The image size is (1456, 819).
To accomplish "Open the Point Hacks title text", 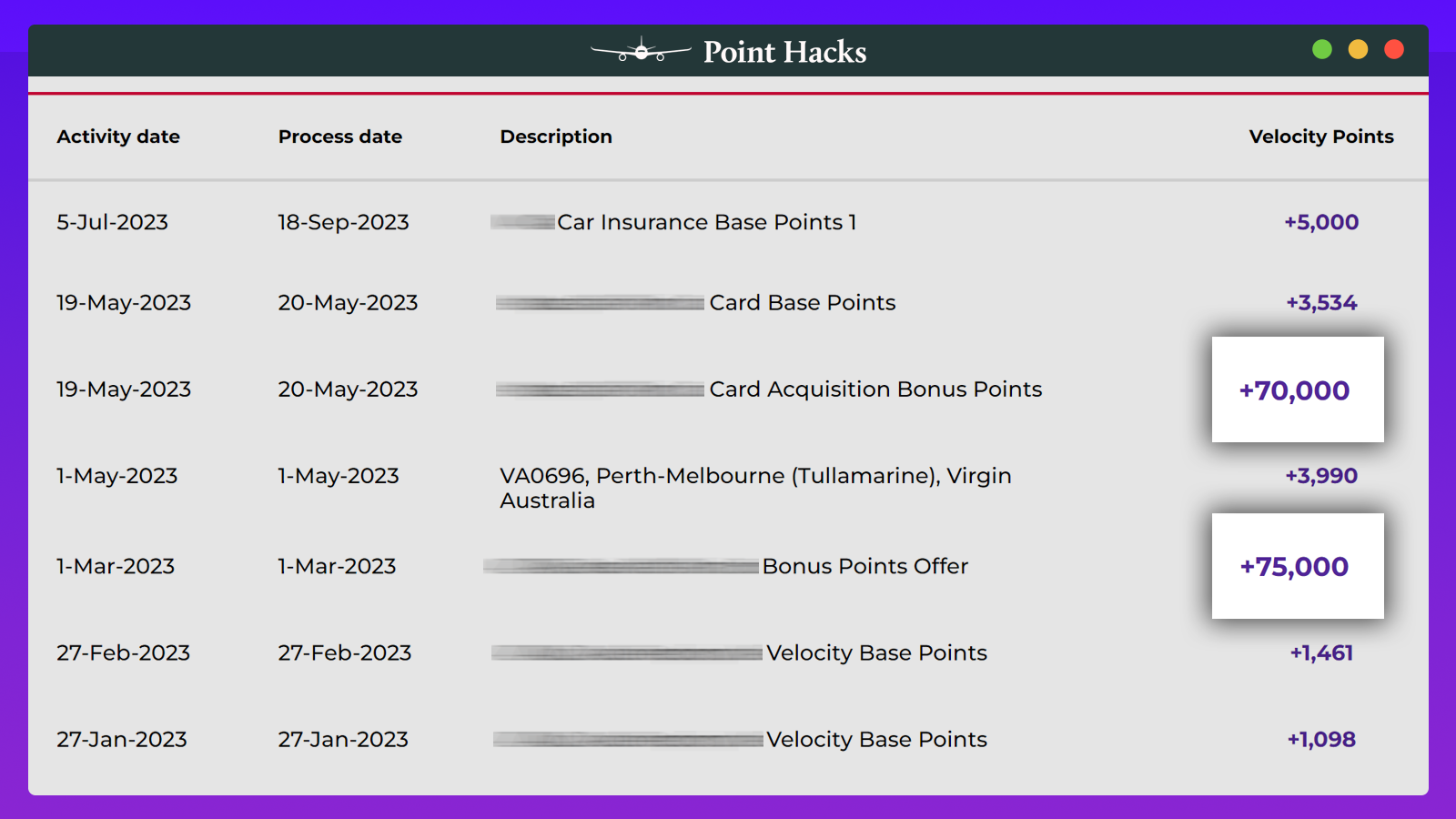I will point(784,52).
